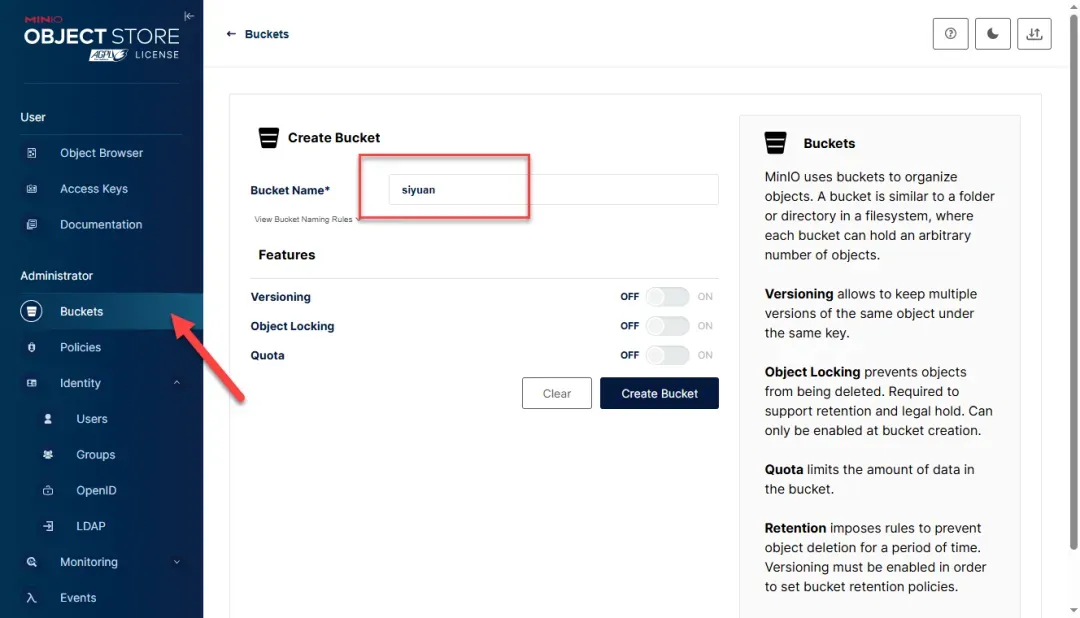This screenshot has width=1080, height=618.
Task: Expand View Bucket Naming Rules
Action: click(x=305, y=219)
